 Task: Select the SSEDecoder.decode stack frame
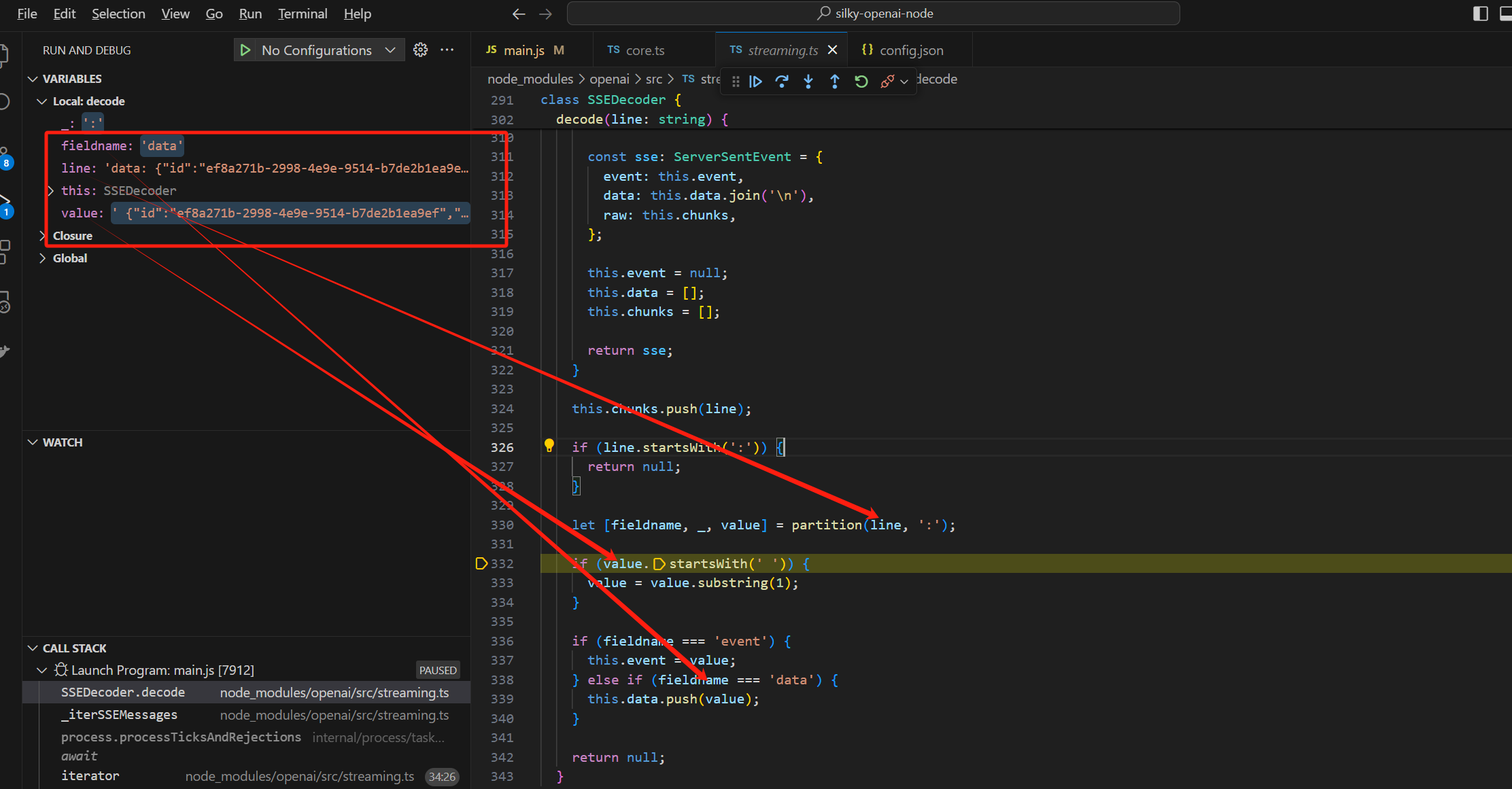[x=247, y=692]
